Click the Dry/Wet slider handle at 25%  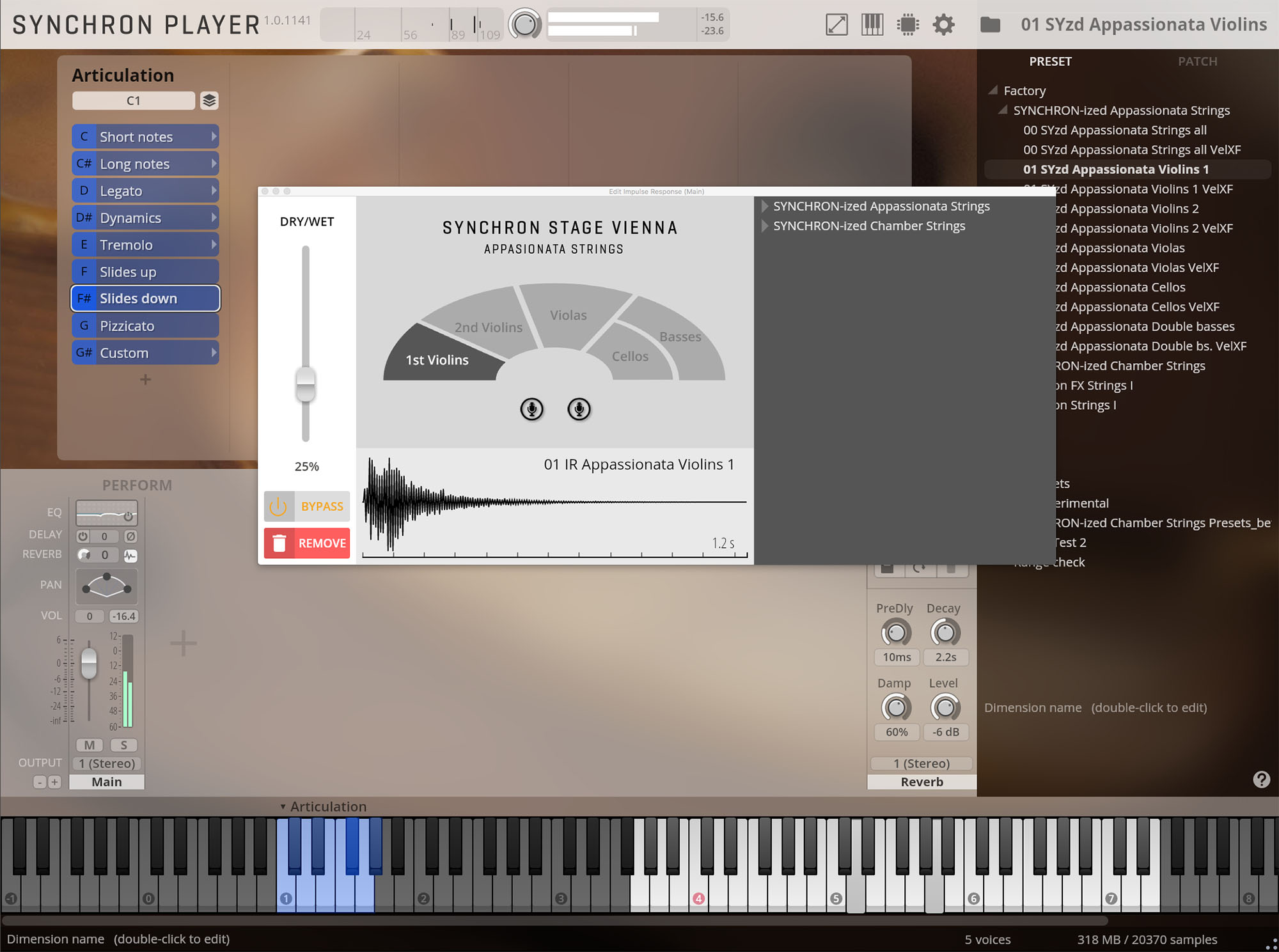coord(305,384)
